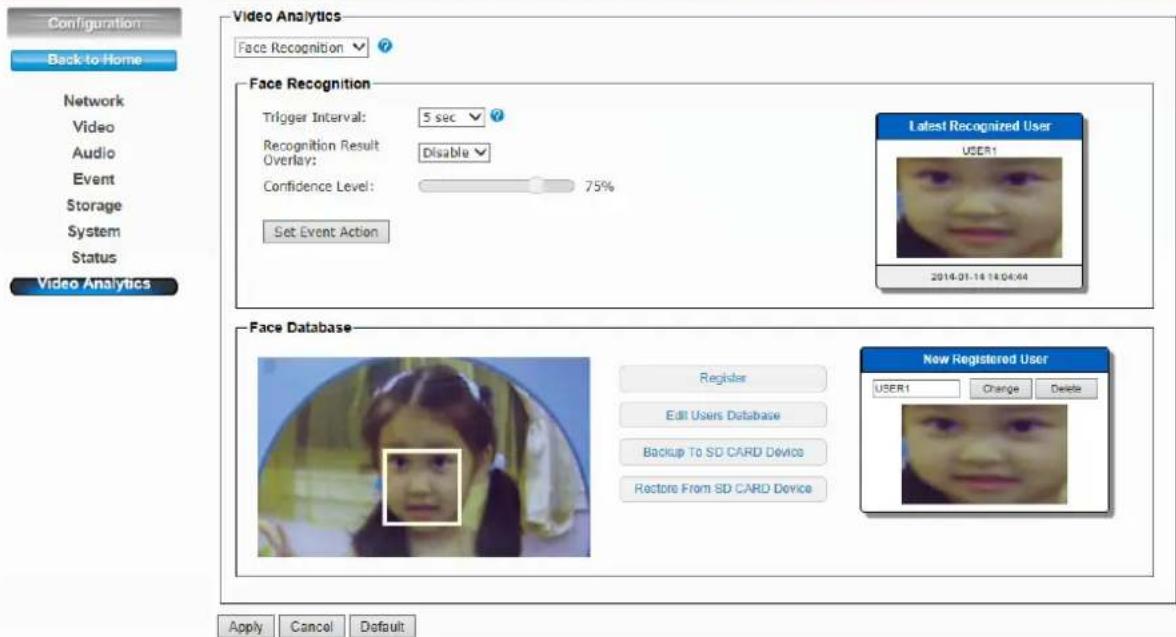
Task: Open help icon next to Trigger Interval
Action: click(496, 116)
